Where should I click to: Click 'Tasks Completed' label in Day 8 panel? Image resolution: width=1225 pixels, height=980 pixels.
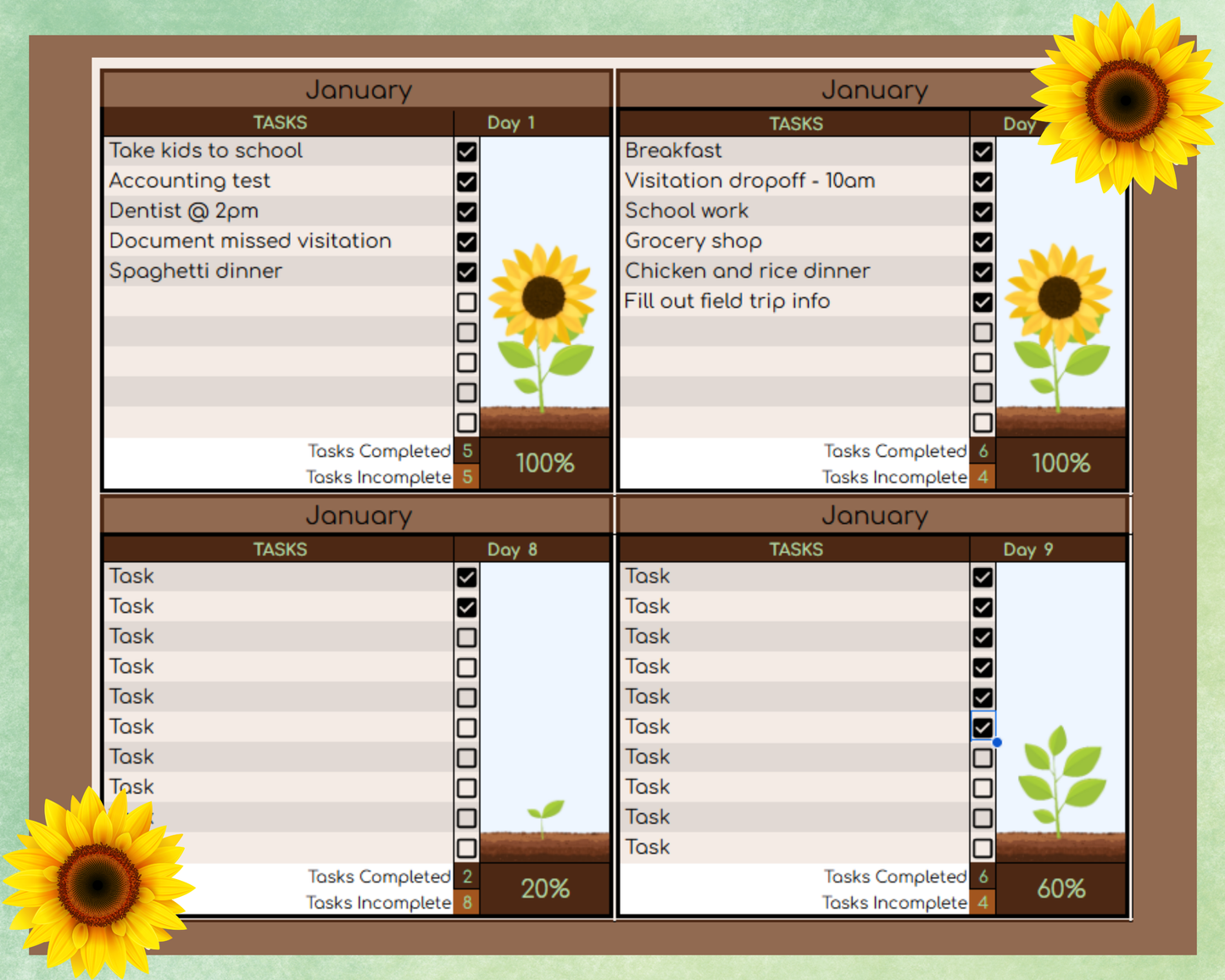(379, 877)
